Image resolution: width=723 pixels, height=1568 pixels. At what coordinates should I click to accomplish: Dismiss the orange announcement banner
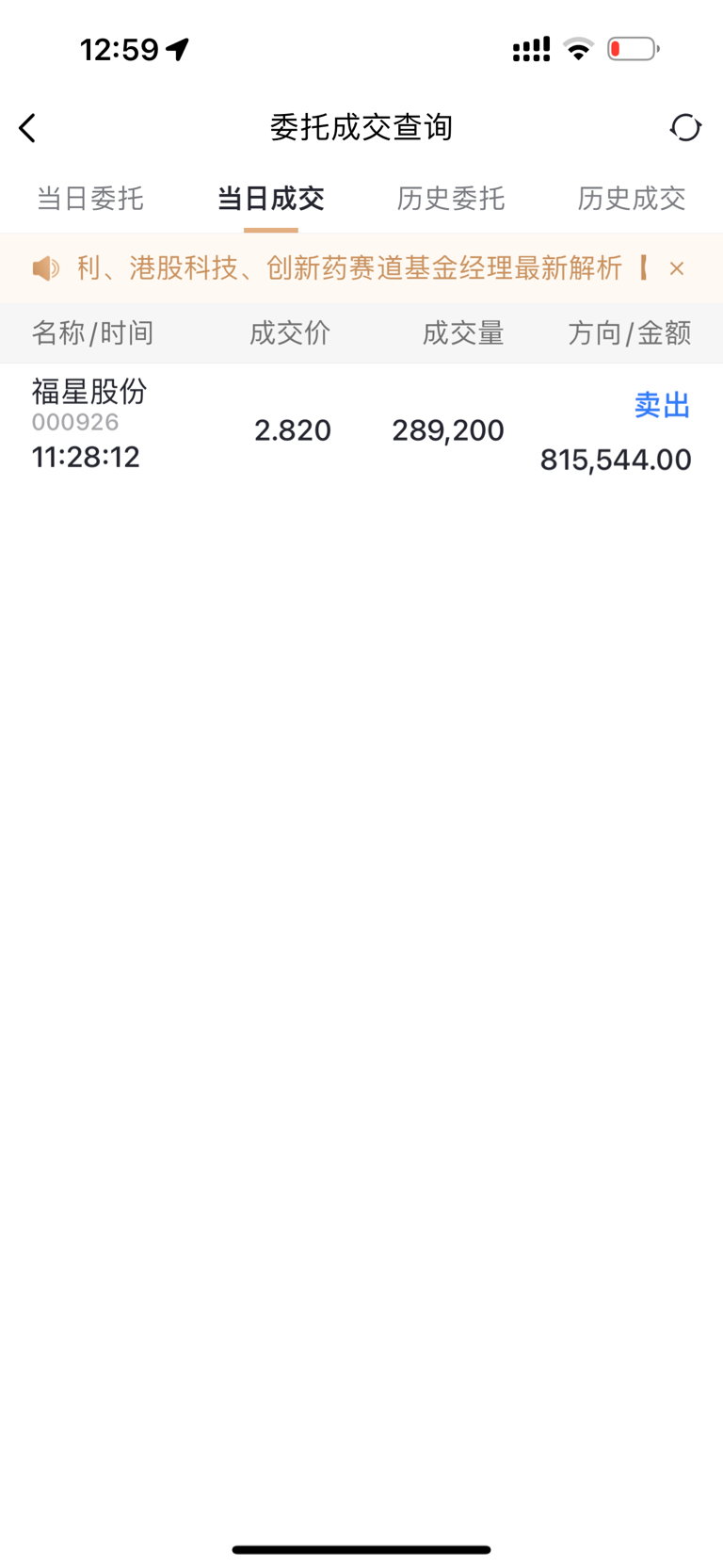click(676, 268)
